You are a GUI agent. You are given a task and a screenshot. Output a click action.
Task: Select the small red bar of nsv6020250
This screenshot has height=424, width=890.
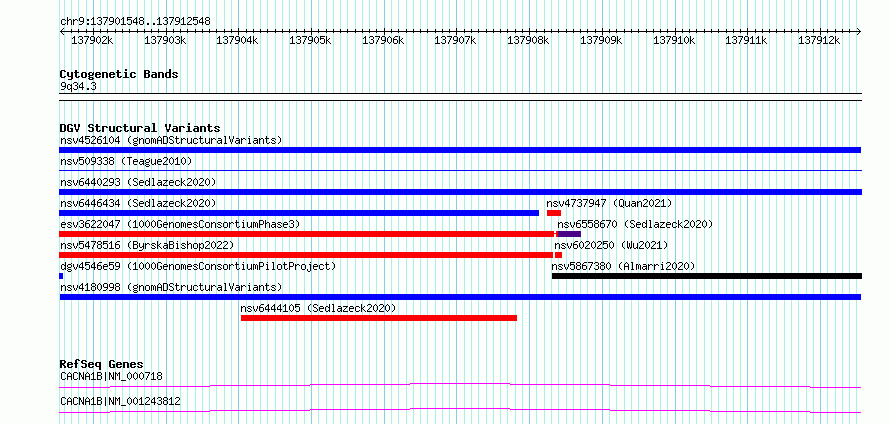(x=559, y=255)
